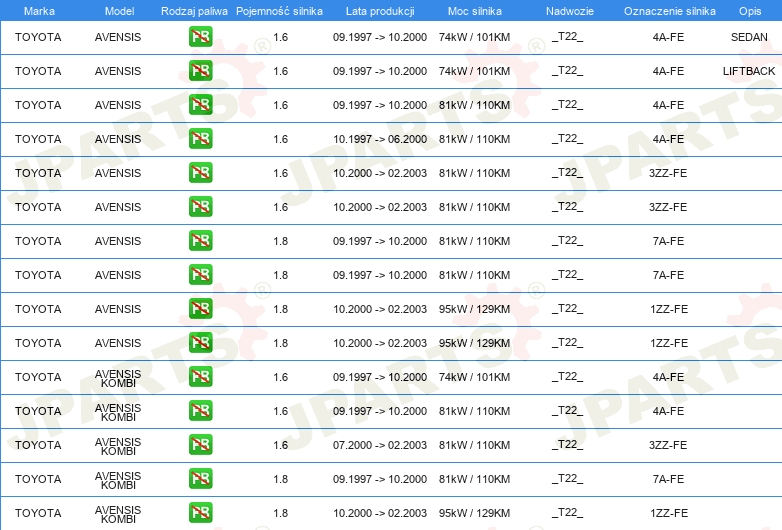The height and width of the screenshot is (530, 782).
Task: Click 81kW / 110KM in the 10.1997 -> 06.2000 row
Action: point(474,139)
